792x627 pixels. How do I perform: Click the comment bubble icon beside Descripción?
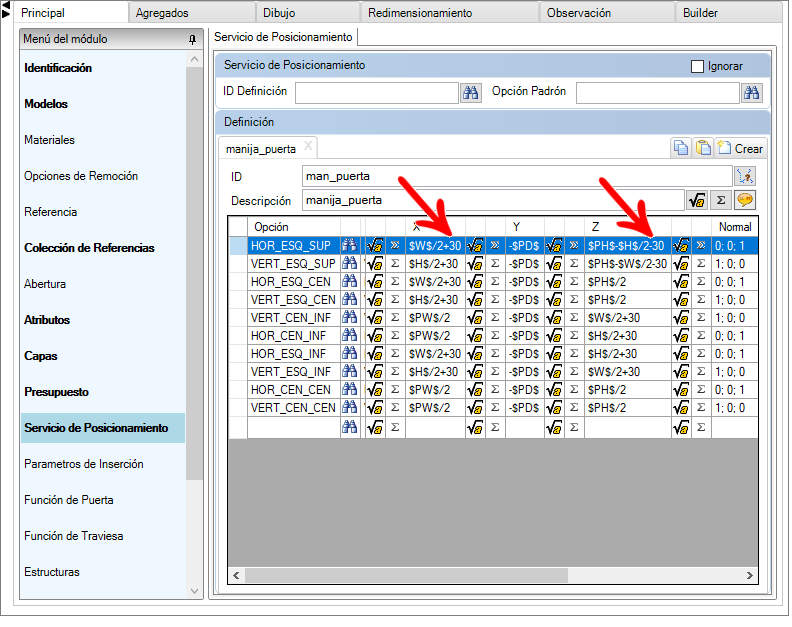point(745,200)
